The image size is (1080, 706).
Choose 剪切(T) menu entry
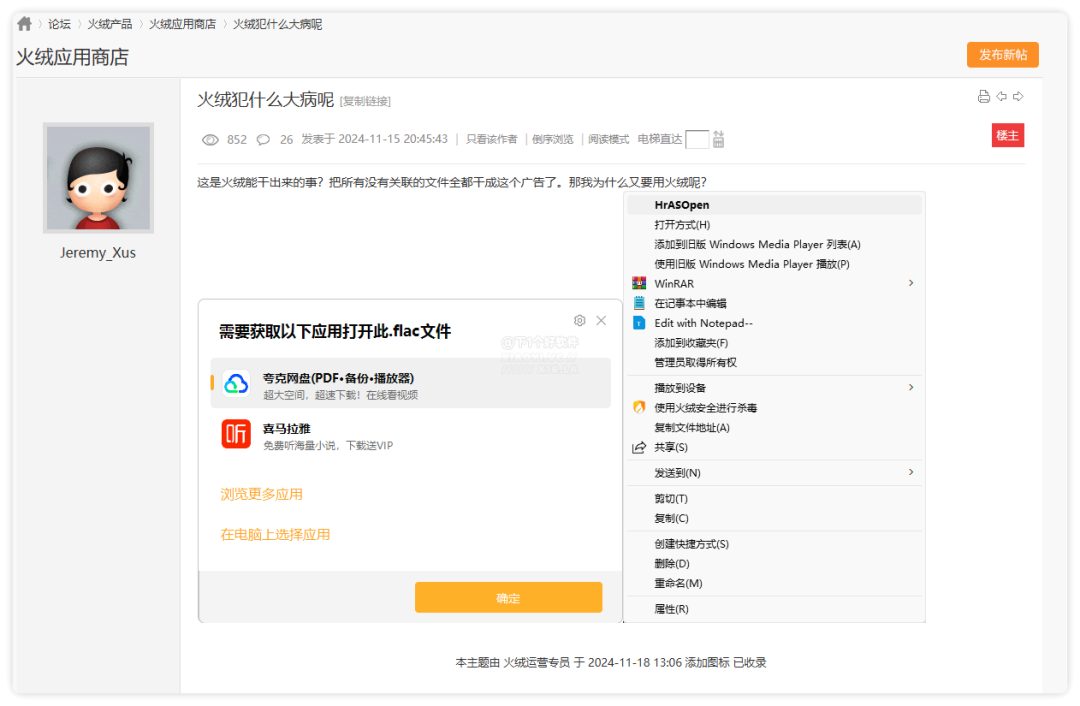(774, 499)
